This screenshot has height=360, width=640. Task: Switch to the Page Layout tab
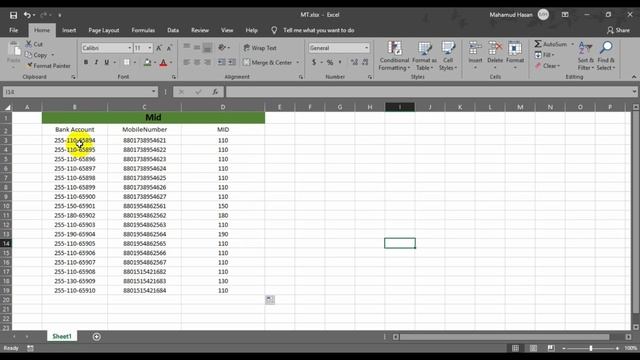click(x=104, y=30)
